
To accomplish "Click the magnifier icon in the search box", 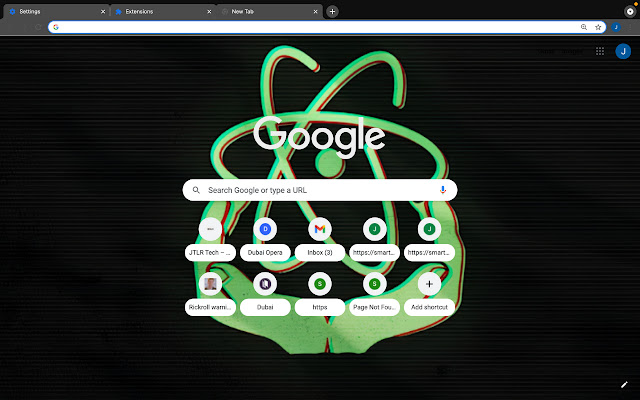I will click(x=196, y=190).
